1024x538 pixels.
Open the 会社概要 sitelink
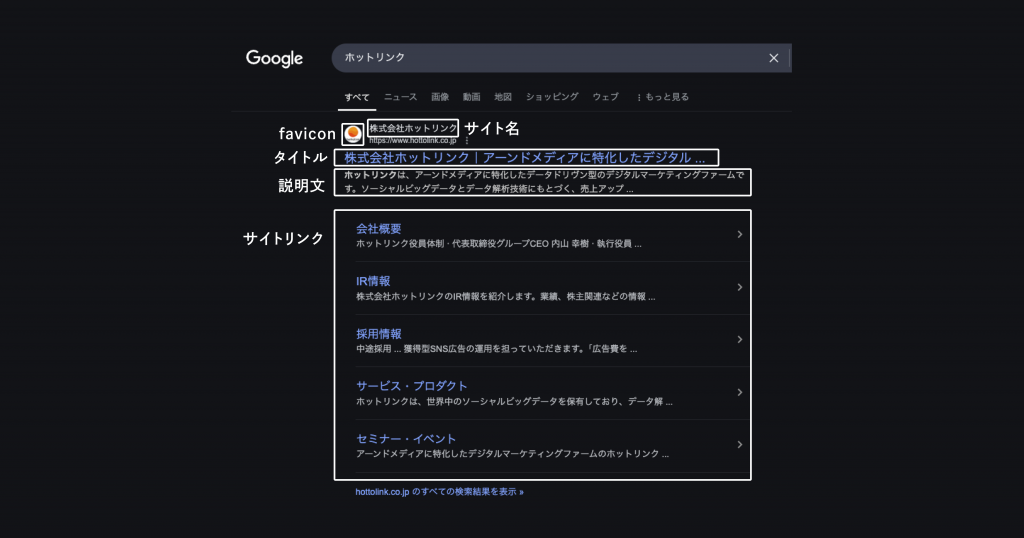379,229
